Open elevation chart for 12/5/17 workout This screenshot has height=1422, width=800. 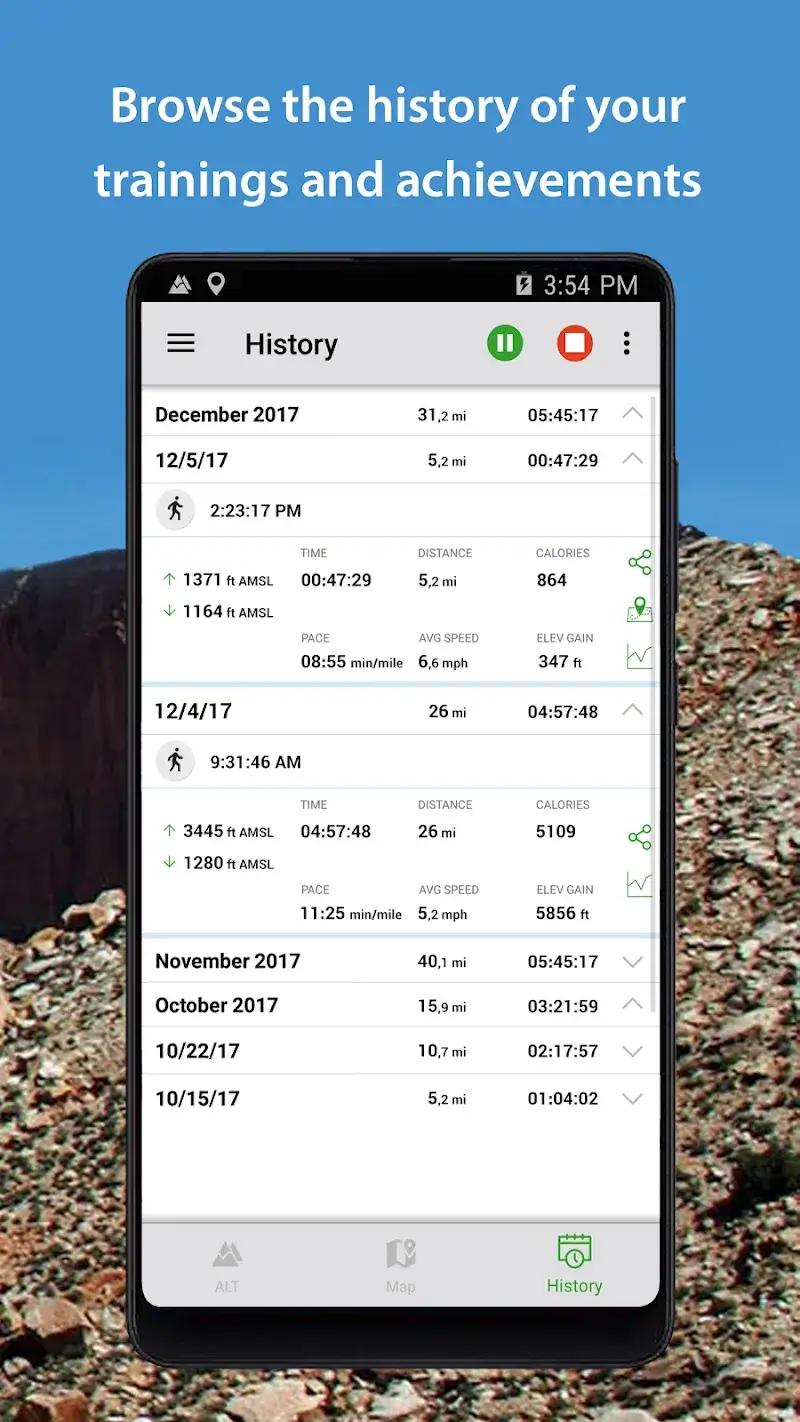click(x=639, y=654)
